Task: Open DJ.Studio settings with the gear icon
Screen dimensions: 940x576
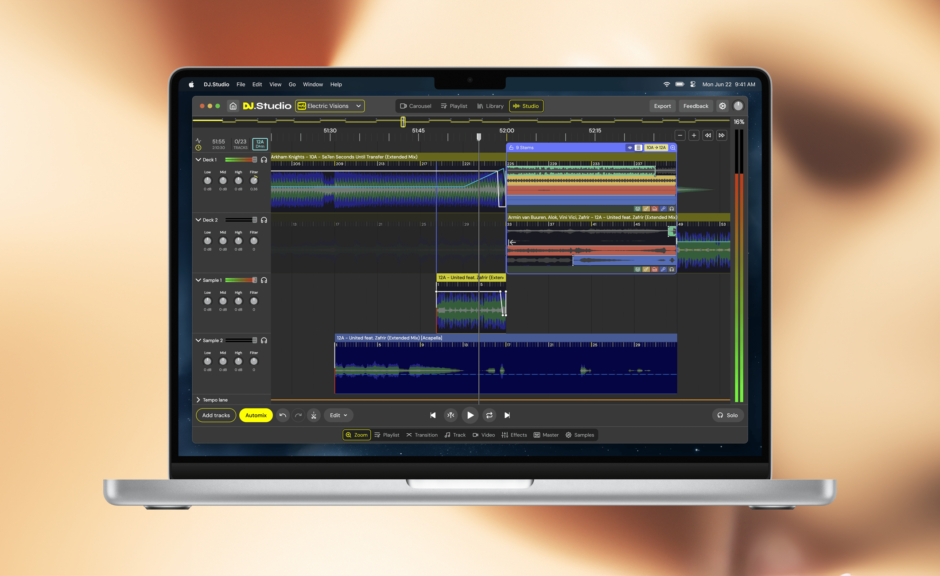Action: click(x=723, y=106)
